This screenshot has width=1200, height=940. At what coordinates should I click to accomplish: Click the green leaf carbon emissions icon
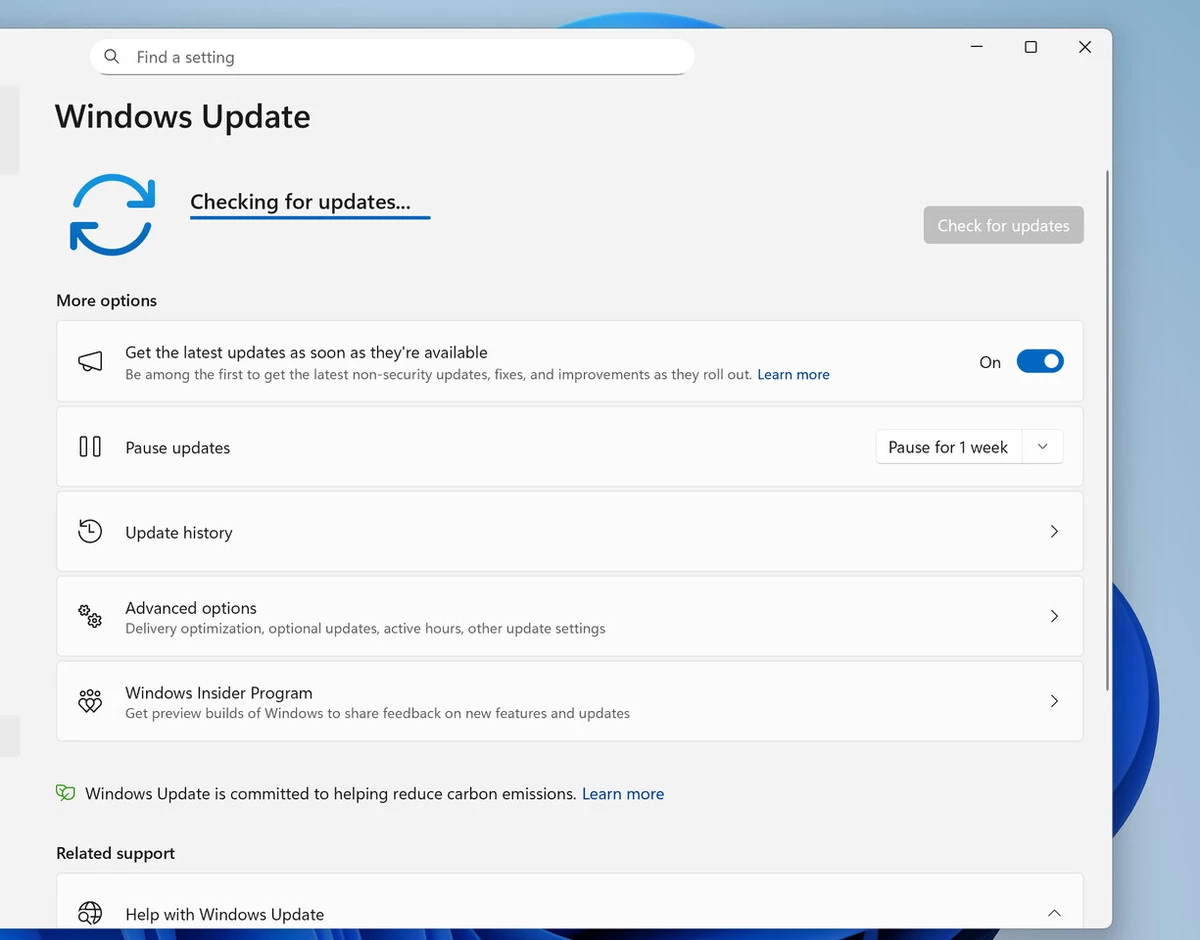click(x=66, y=794)
